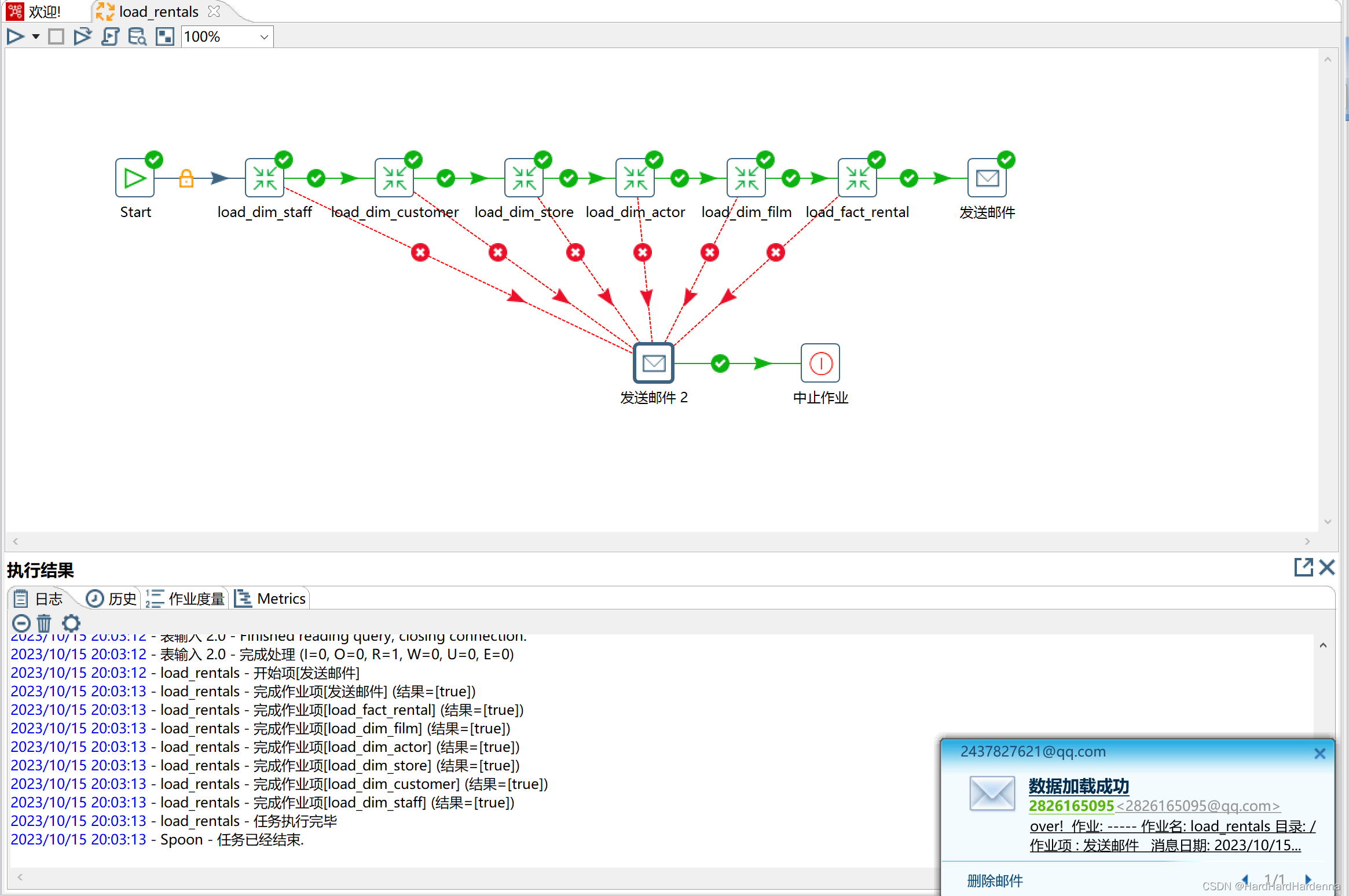Click the show error lines log icon
Viewport: 1349px width, 896px height.
coord(21,623)
